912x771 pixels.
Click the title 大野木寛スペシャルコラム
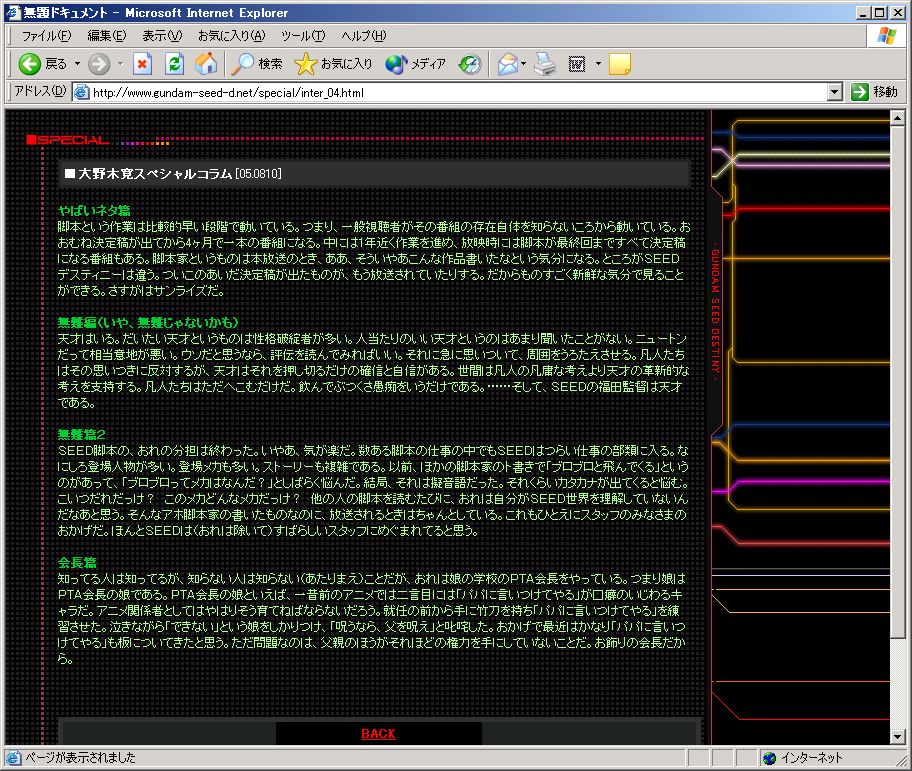(155, 173)
